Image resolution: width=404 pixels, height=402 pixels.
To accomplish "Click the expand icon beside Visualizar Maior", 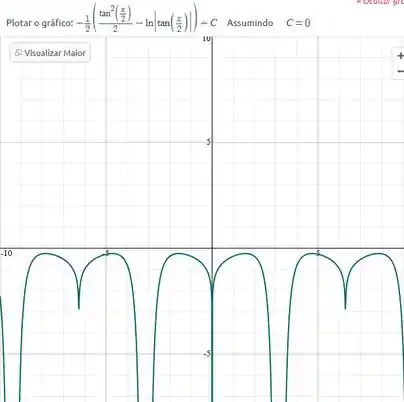I will coord(18,53).
